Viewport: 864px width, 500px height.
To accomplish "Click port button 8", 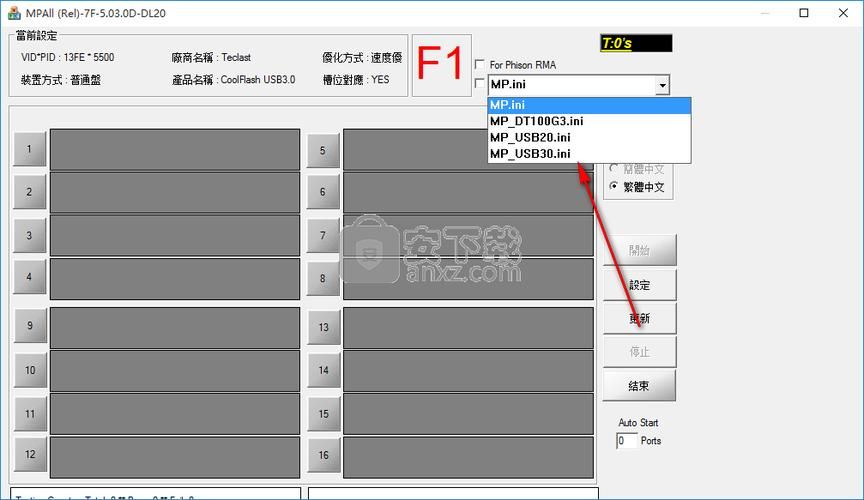I will [x=323, y=278].
